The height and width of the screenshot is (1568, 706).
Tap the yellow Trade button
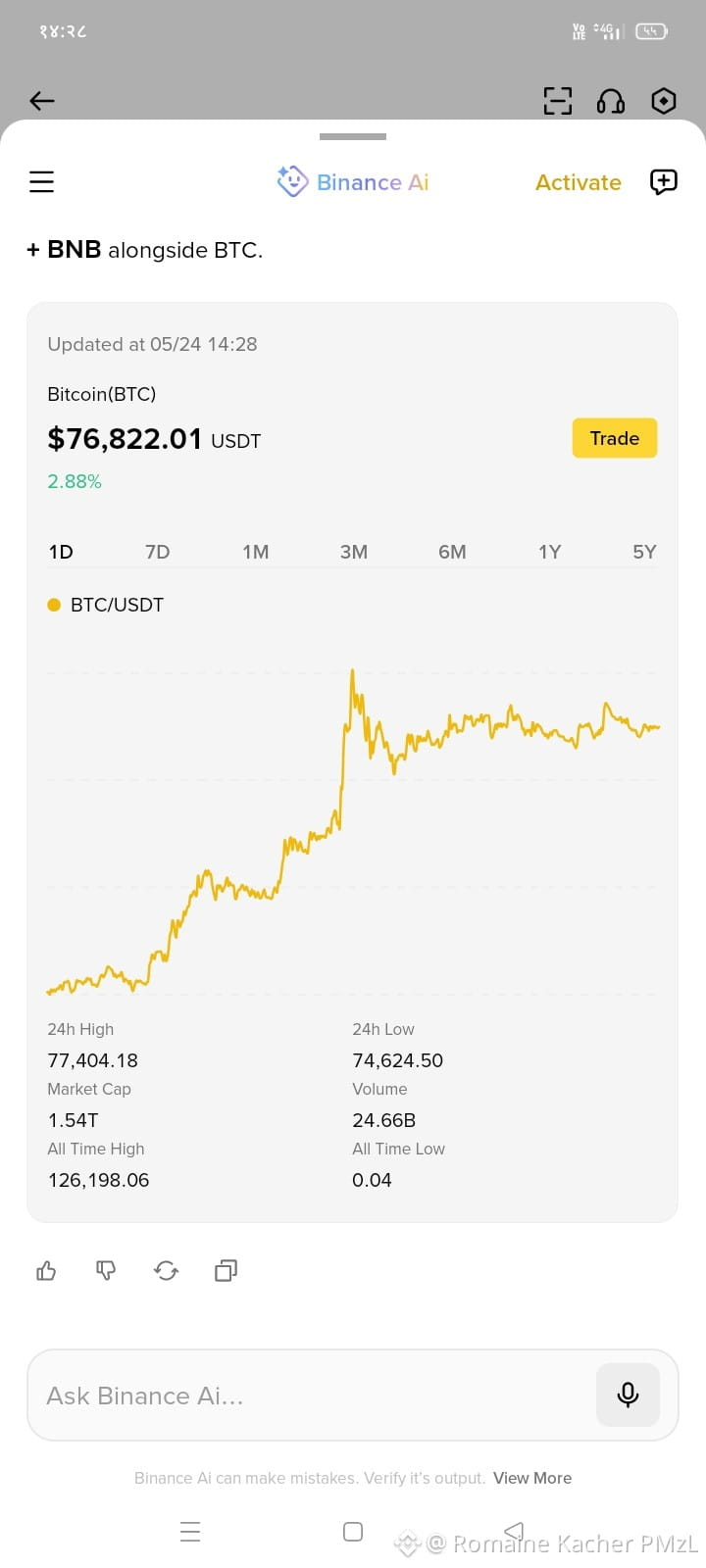(x=615, y=438)
